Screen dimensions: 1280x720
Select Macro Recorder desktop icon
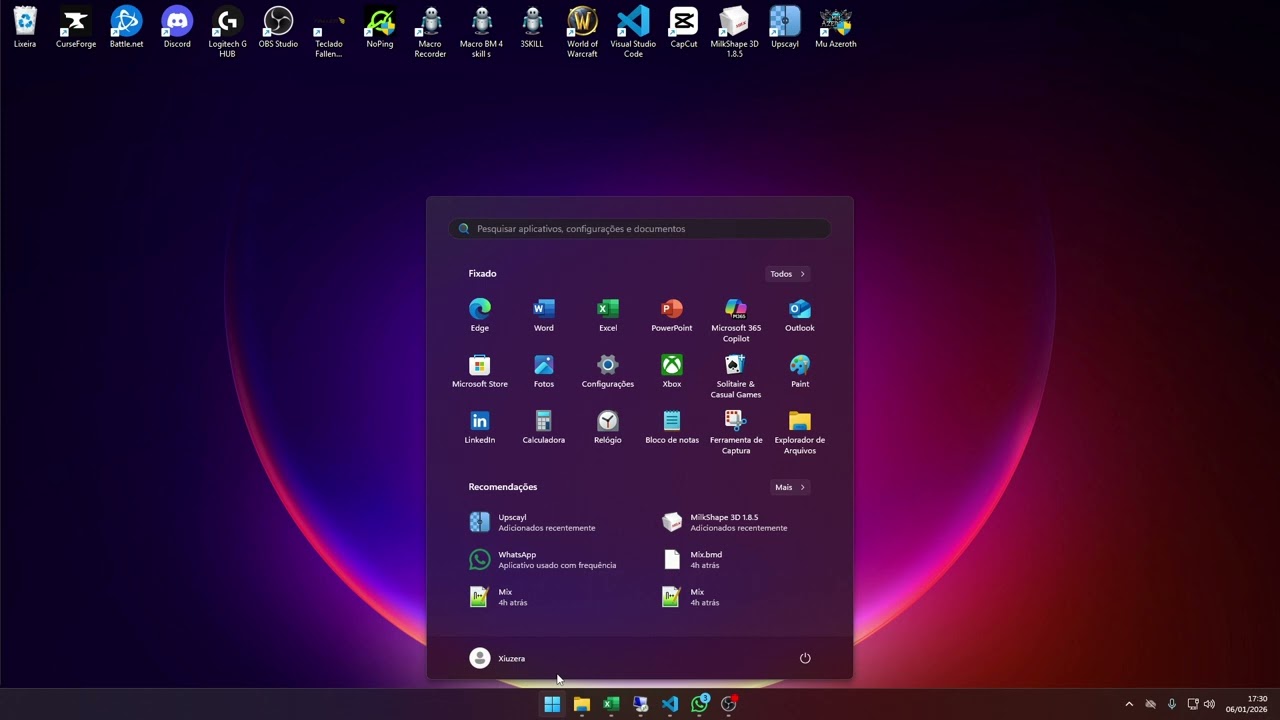[x=430, y=32]
